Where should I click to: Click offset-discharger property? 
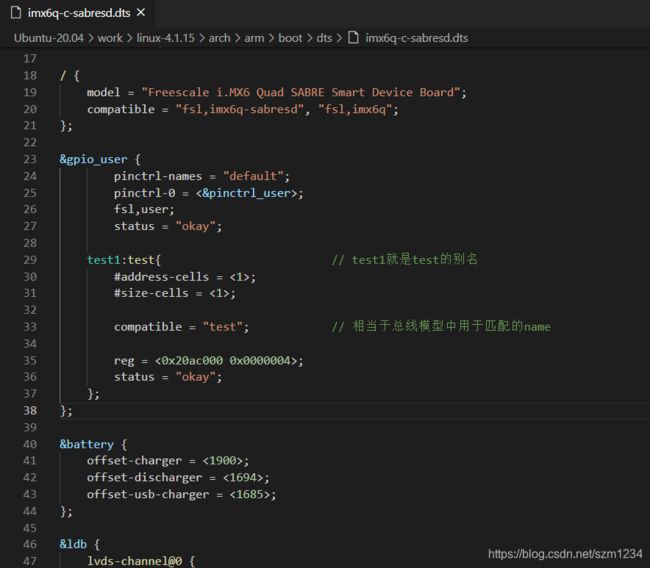tap(144, 478)
